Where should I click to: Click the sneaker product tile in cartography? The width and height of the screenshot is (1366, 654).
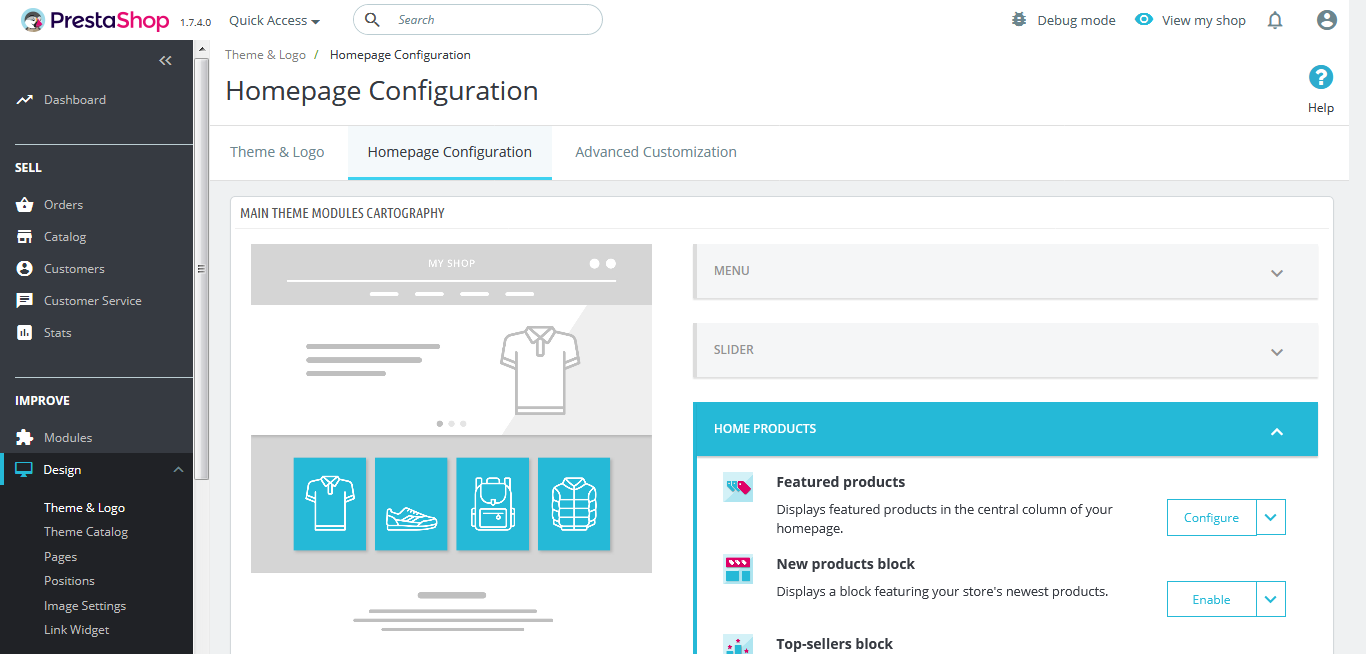click(411, 504)
